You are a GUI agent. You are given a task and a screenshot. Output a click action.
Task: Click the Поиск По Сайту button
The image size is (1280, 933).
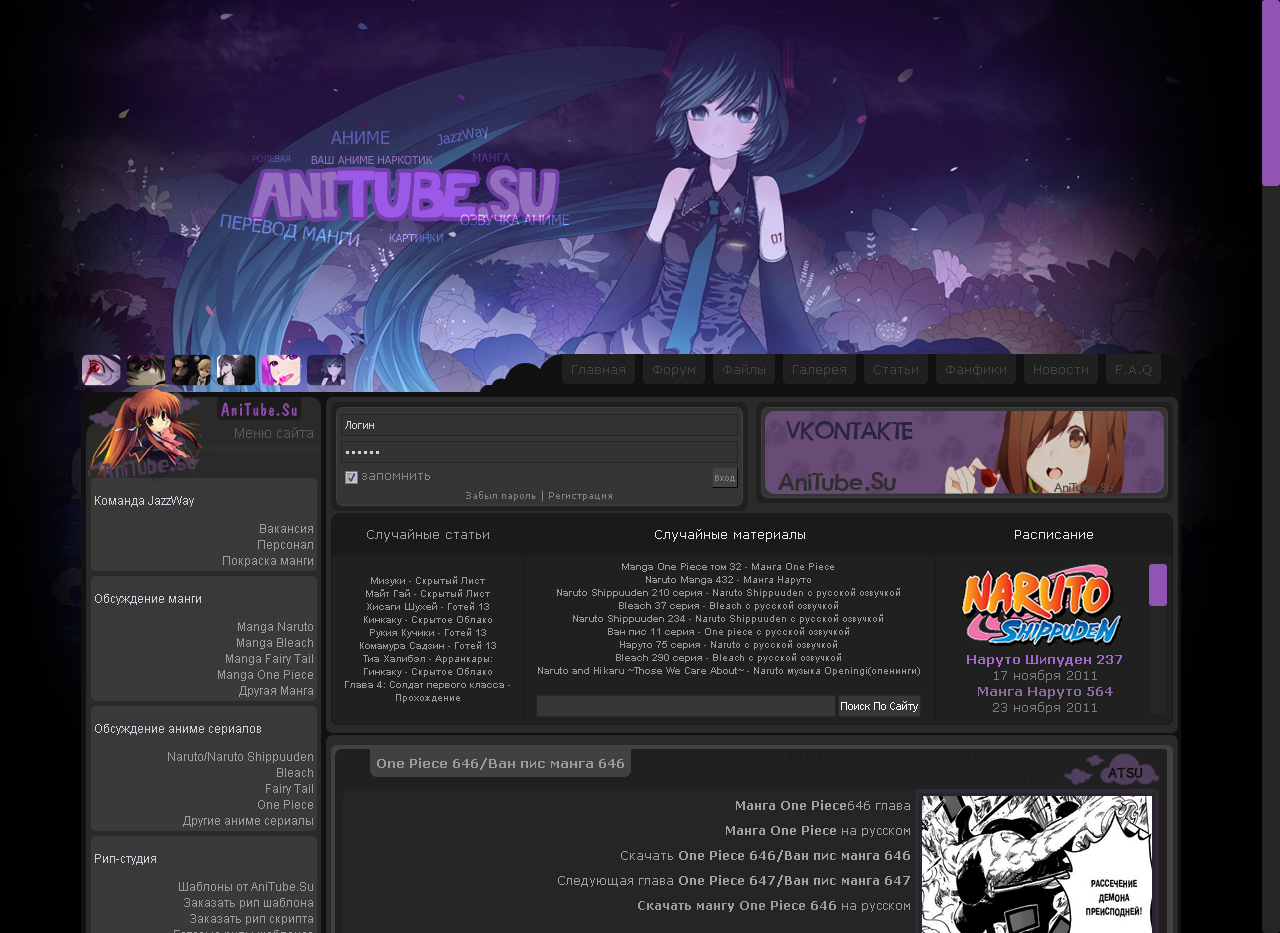click(879, 706)
